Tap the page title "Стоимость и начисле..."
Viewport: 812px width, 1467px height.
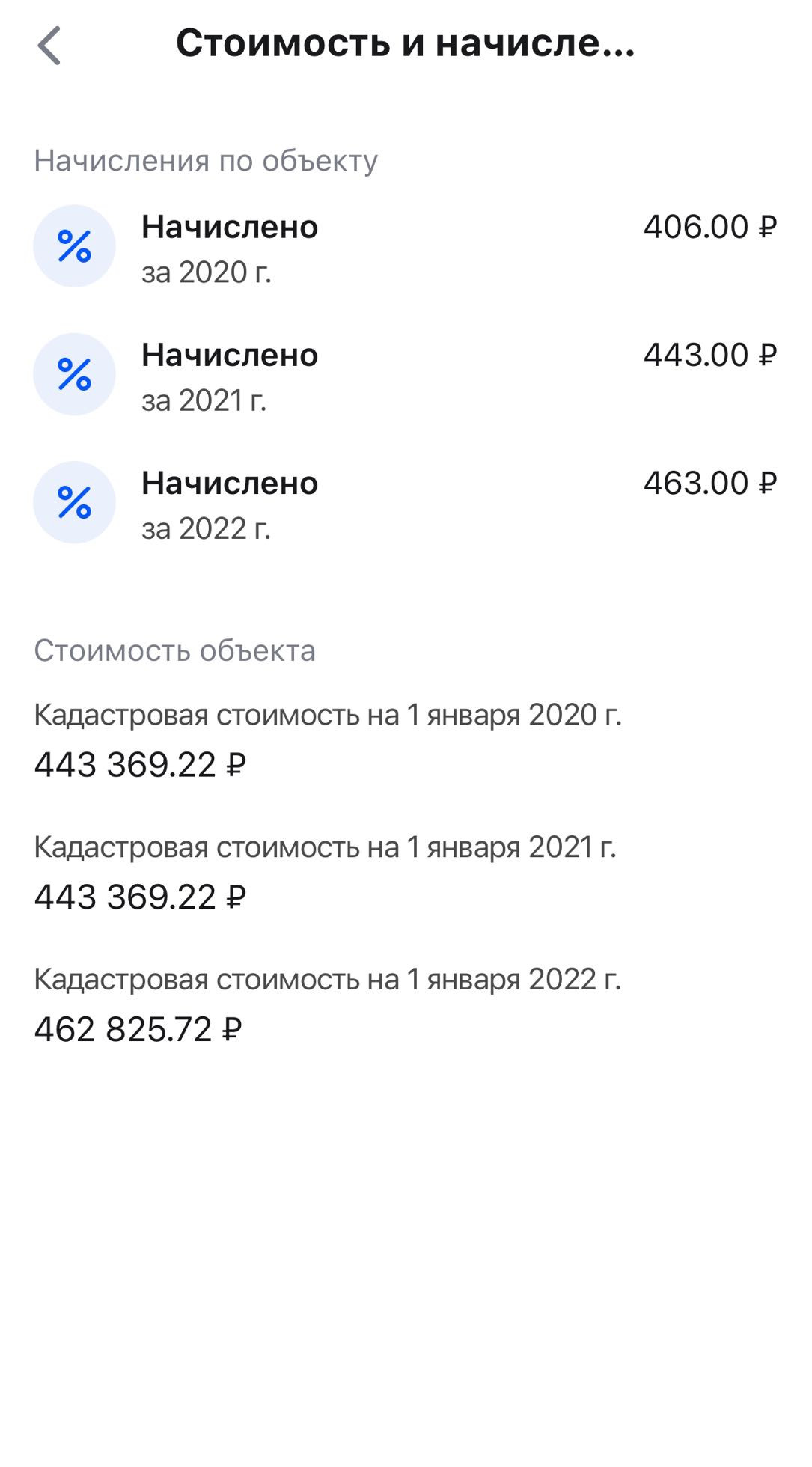tap(405, 43)
